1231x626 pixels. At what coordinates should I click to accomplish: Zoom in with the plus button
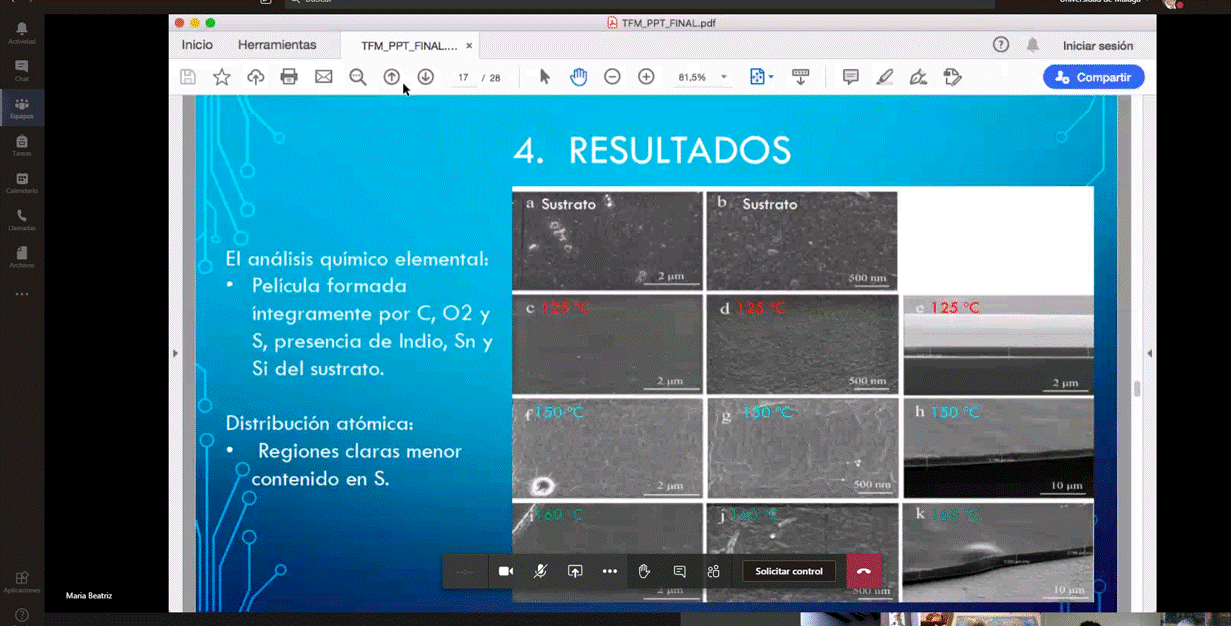click(x=646, y=77)
